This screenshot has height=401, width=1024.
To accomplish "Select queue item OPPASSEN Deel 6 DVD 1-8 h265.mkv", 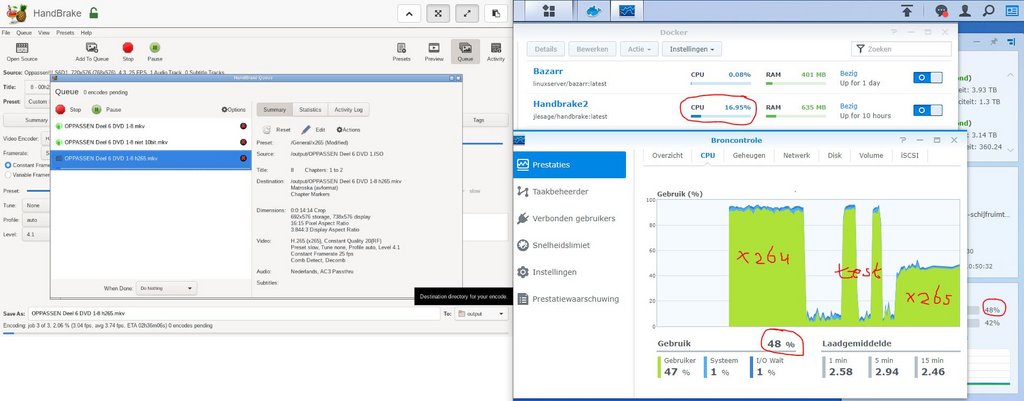I will click(151, 159).
